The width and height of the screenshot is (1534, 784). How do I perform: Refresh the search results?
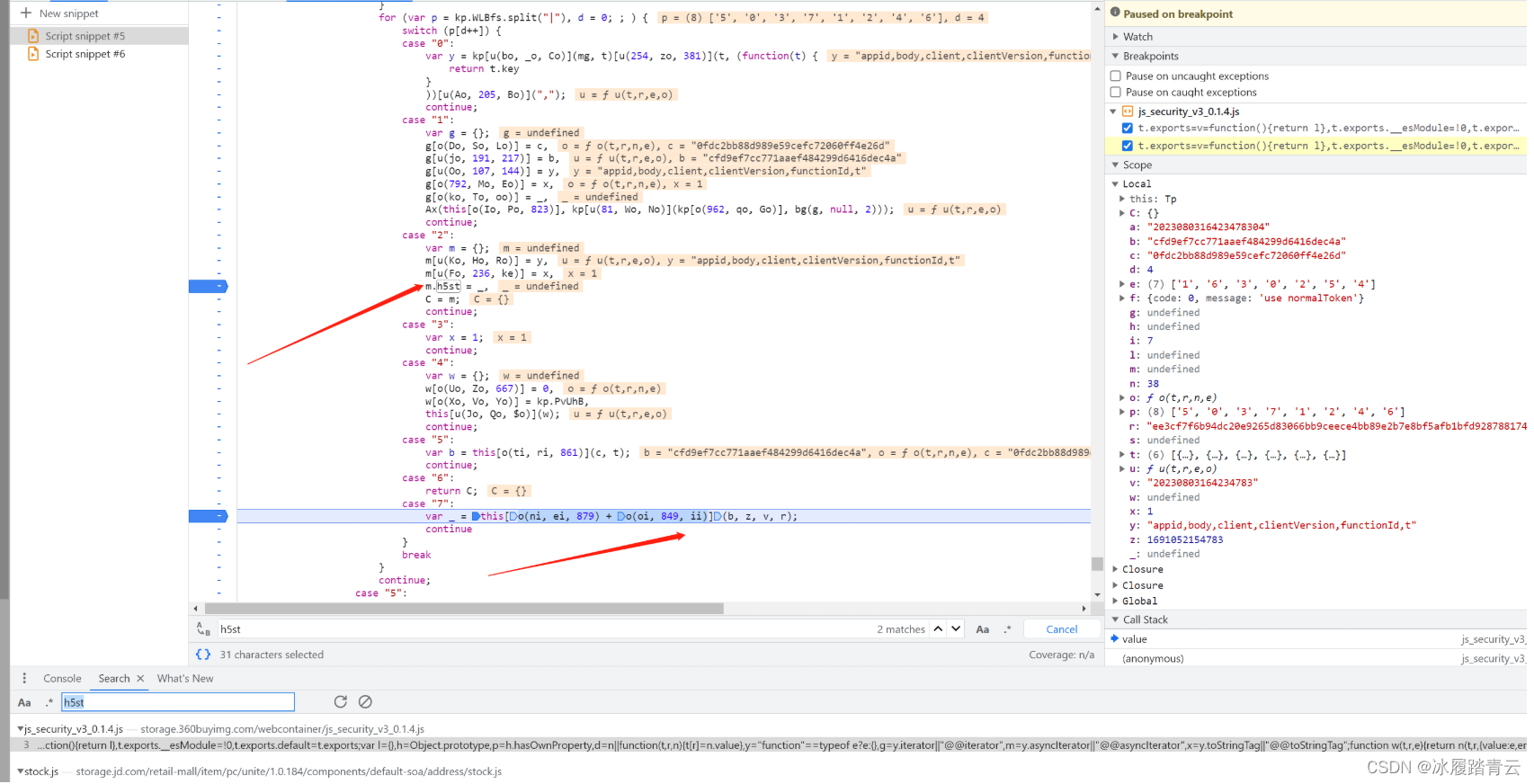[x=340, y=703]
